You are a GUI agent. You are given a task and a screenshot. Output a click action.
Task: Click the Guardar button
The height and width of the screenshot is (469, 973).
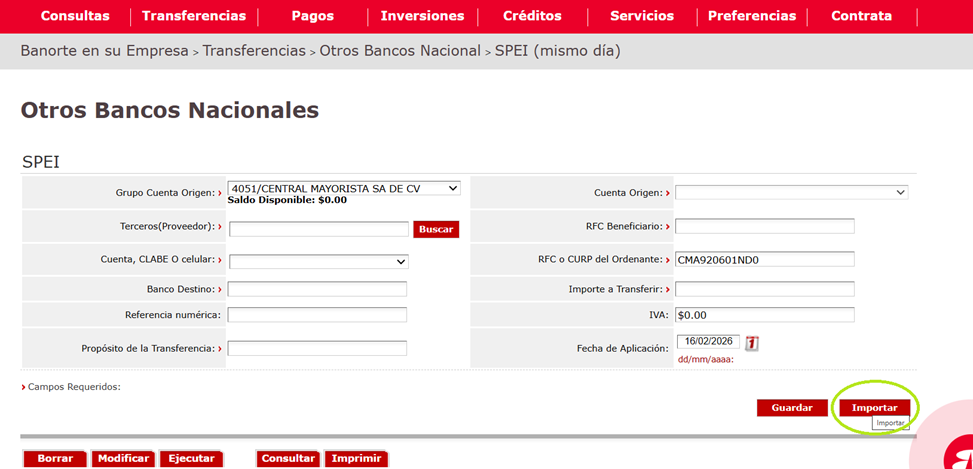point(792,408)
